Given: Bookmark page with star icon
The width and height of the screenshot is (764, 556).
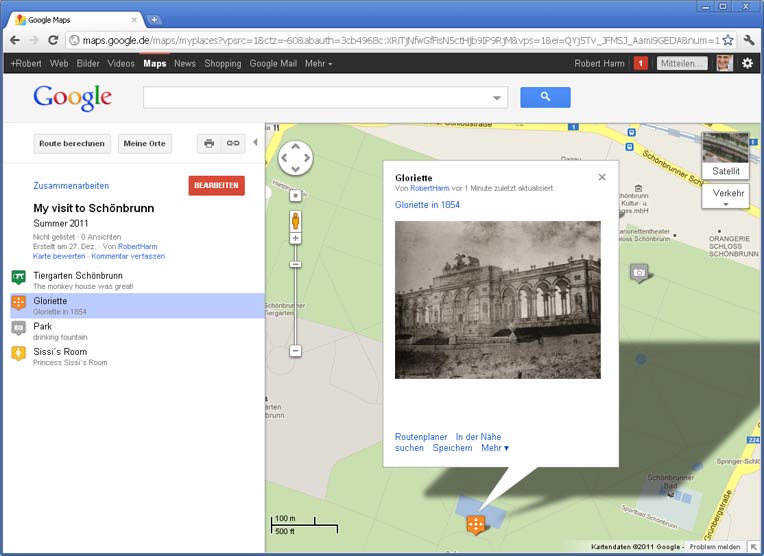Looking at the screenshot, I should (727, 40).
